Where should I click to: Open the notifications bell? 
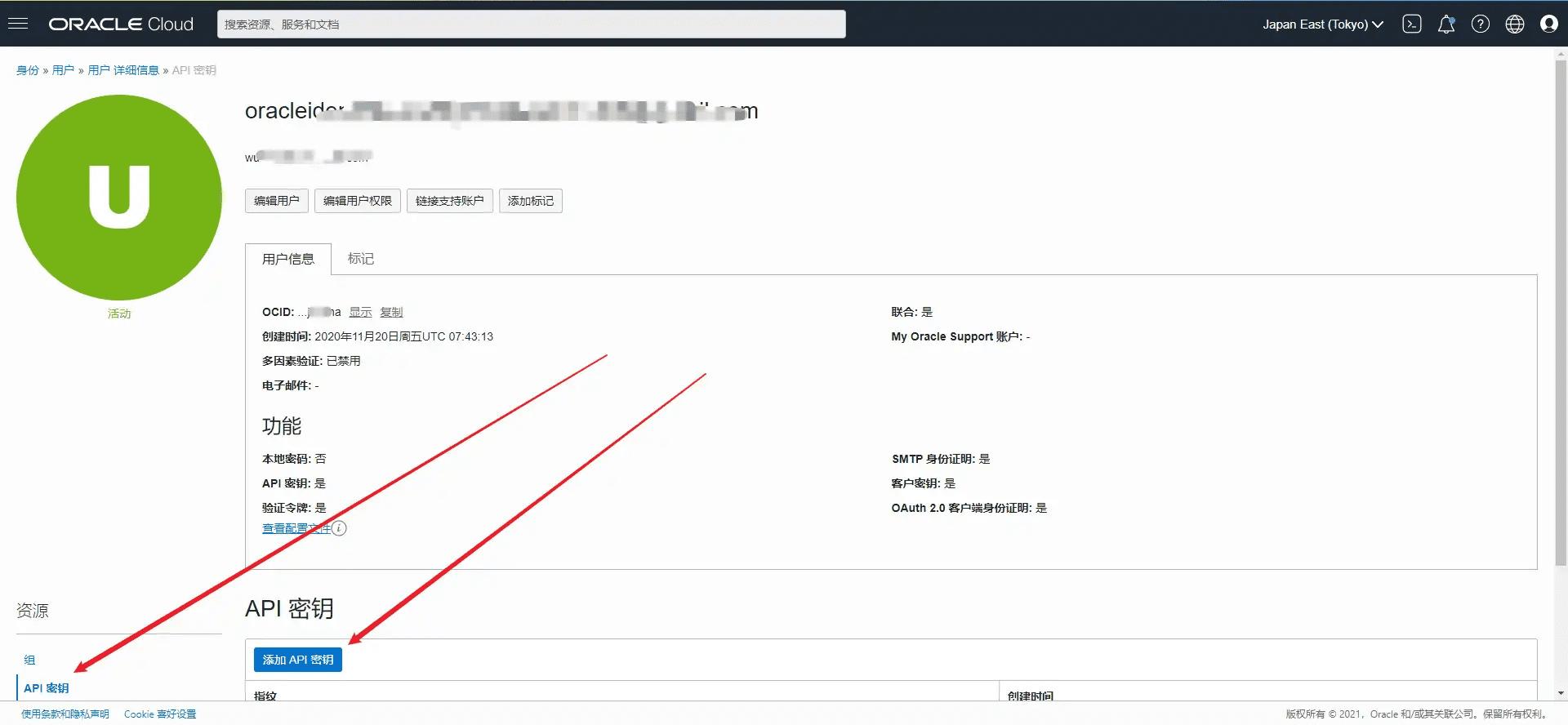1446,24
